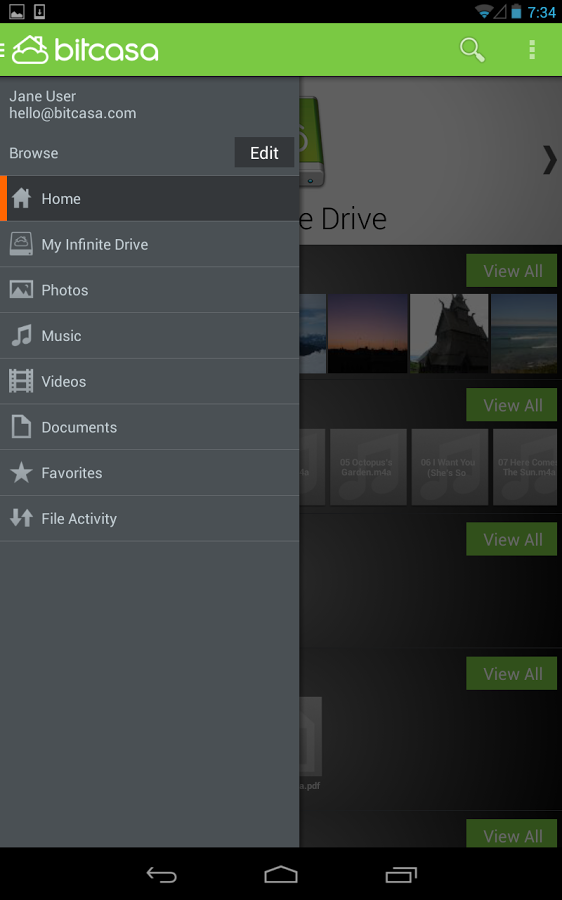Tap the battery status icon
562x900 pixels.
(516, 11)
